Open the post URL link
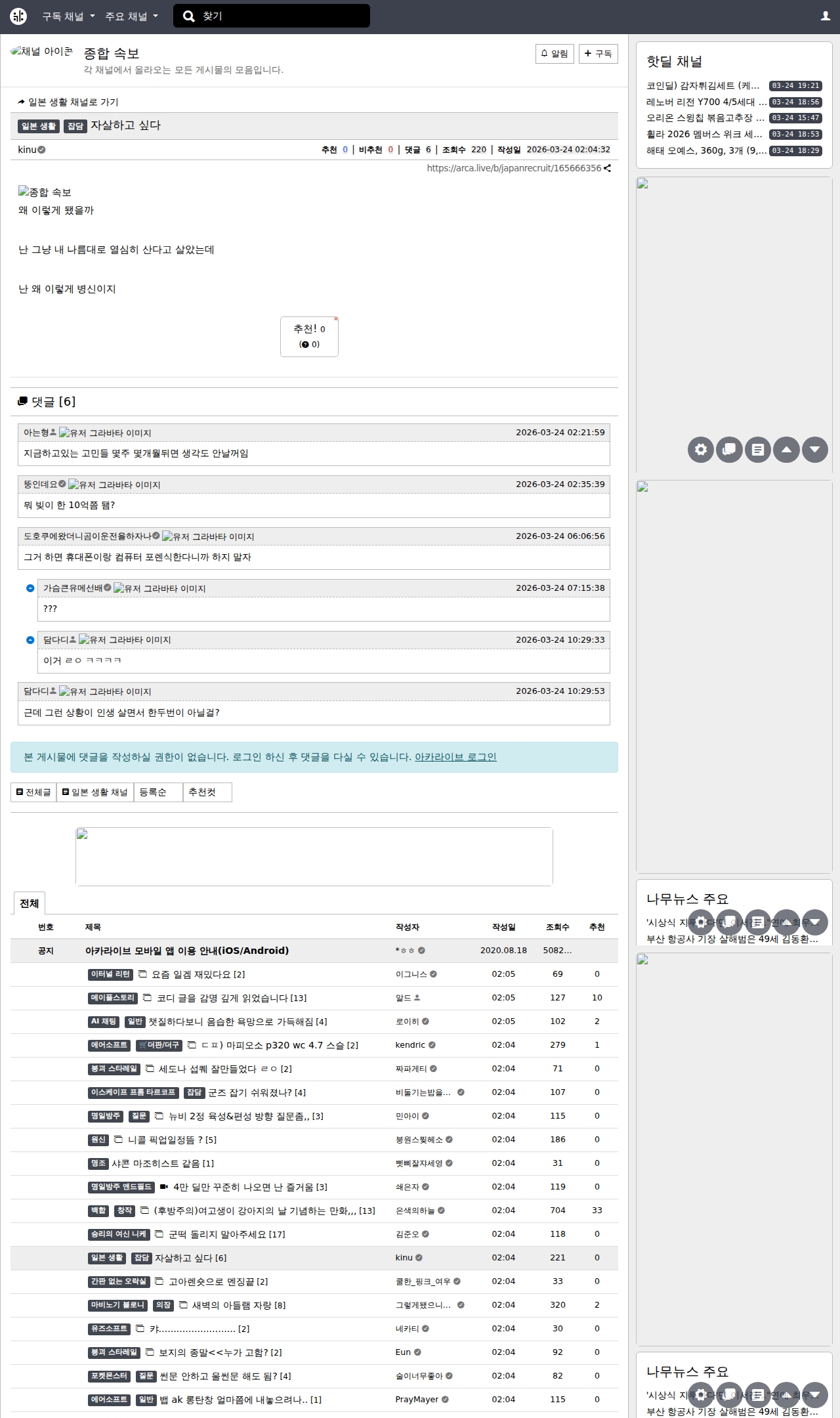This screenshot has width=840, height=1418. coord(514,168)
